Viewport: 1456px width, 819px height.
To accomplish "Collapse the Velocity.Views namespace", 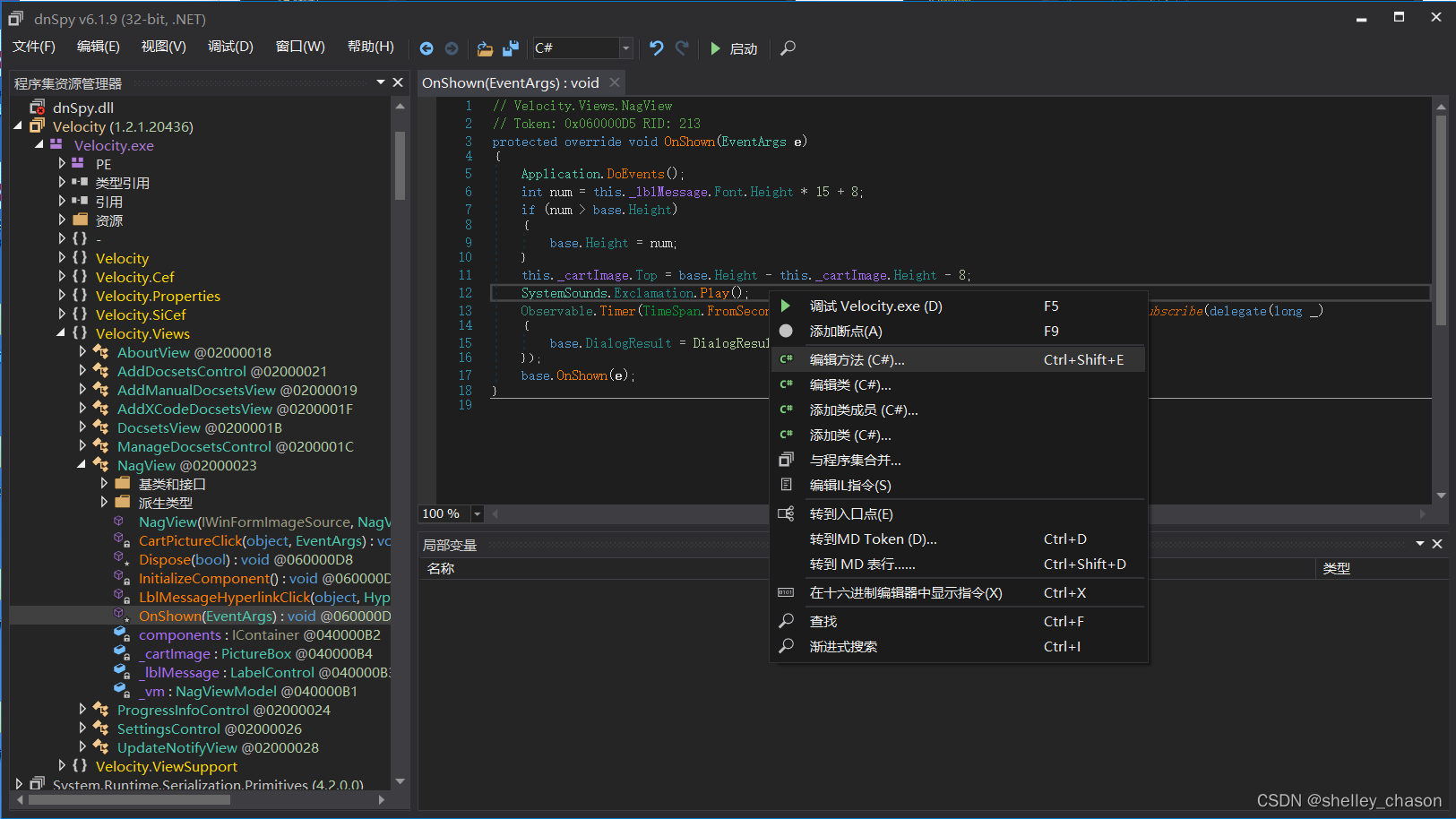I will coord(61,333).
